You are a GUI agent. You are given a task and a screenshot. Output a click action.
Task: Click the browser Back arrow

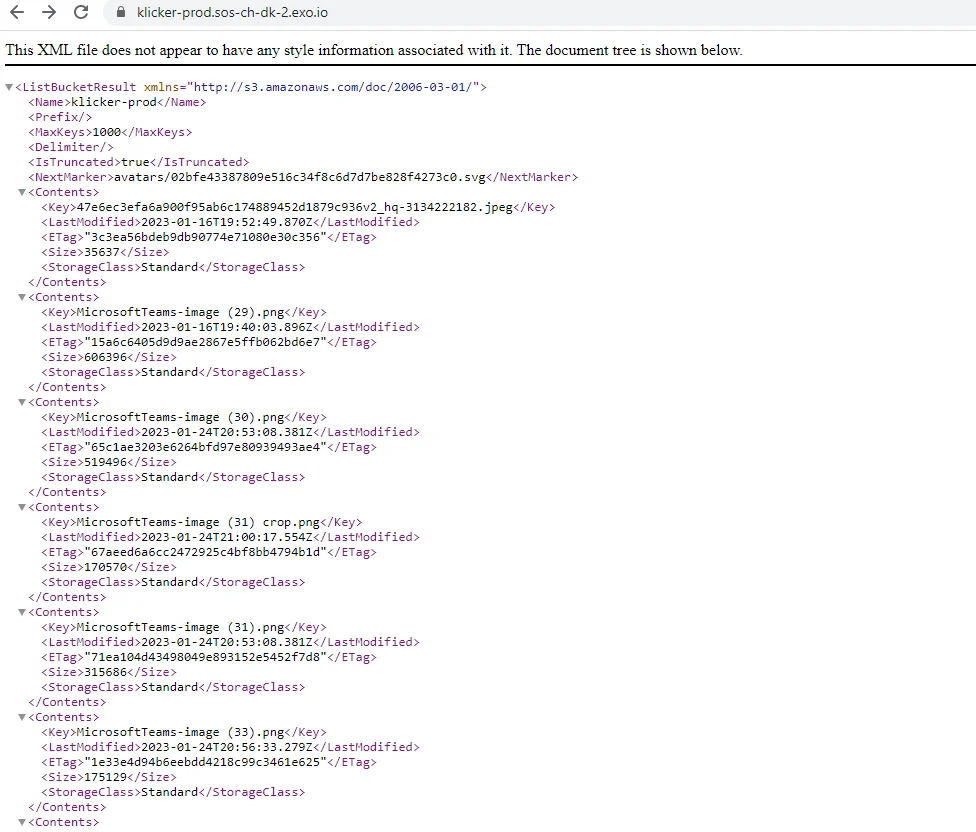[17, 13]
